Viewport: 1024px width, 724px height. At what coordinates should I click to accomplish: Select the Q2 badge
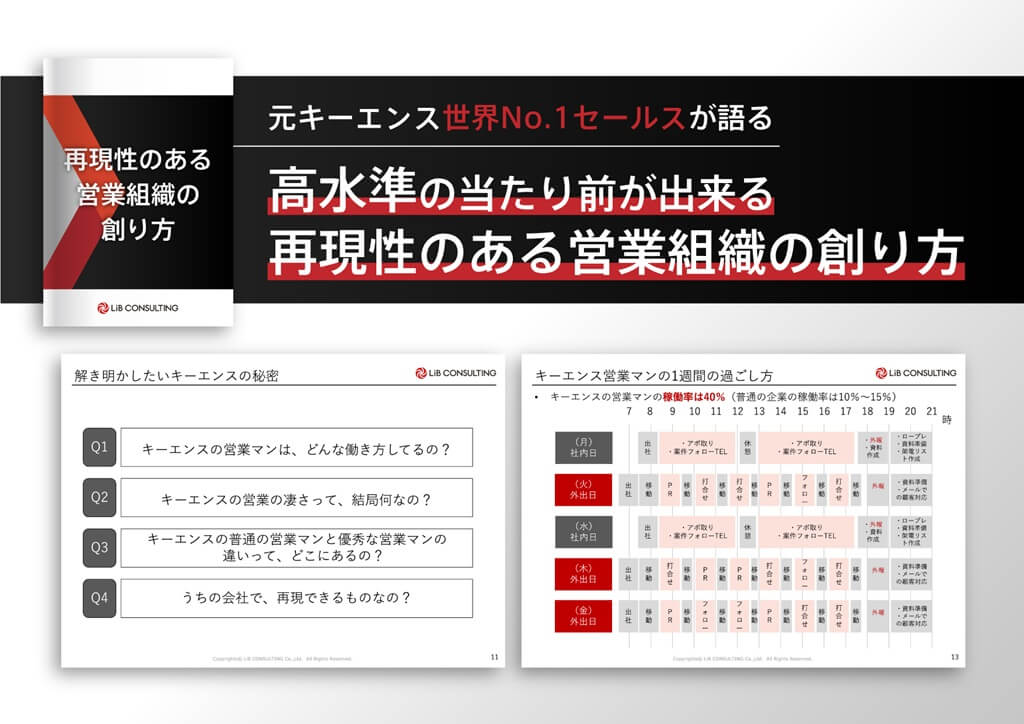point(99,497)
